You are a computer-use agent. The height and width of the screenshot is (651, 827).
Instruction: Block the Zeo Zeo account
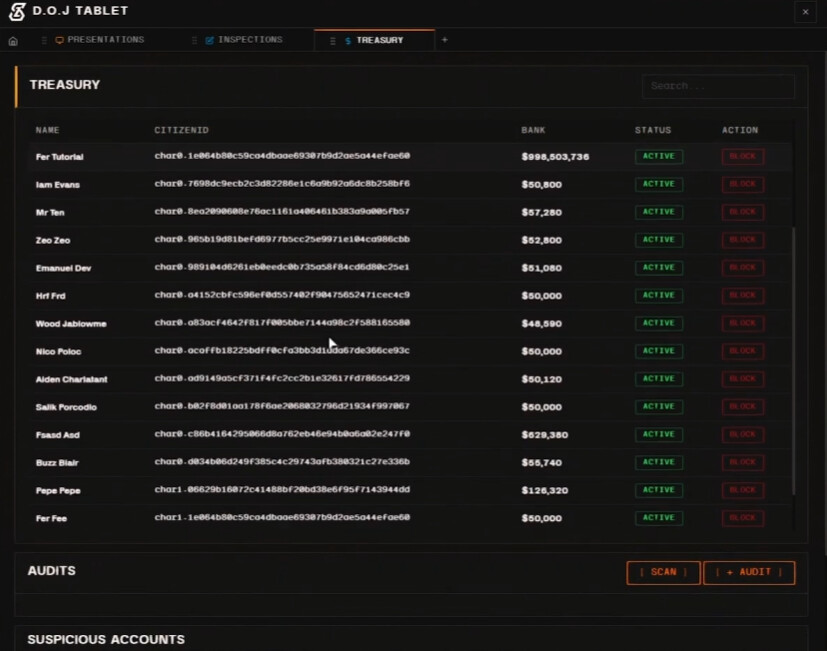tap(743, 240)
